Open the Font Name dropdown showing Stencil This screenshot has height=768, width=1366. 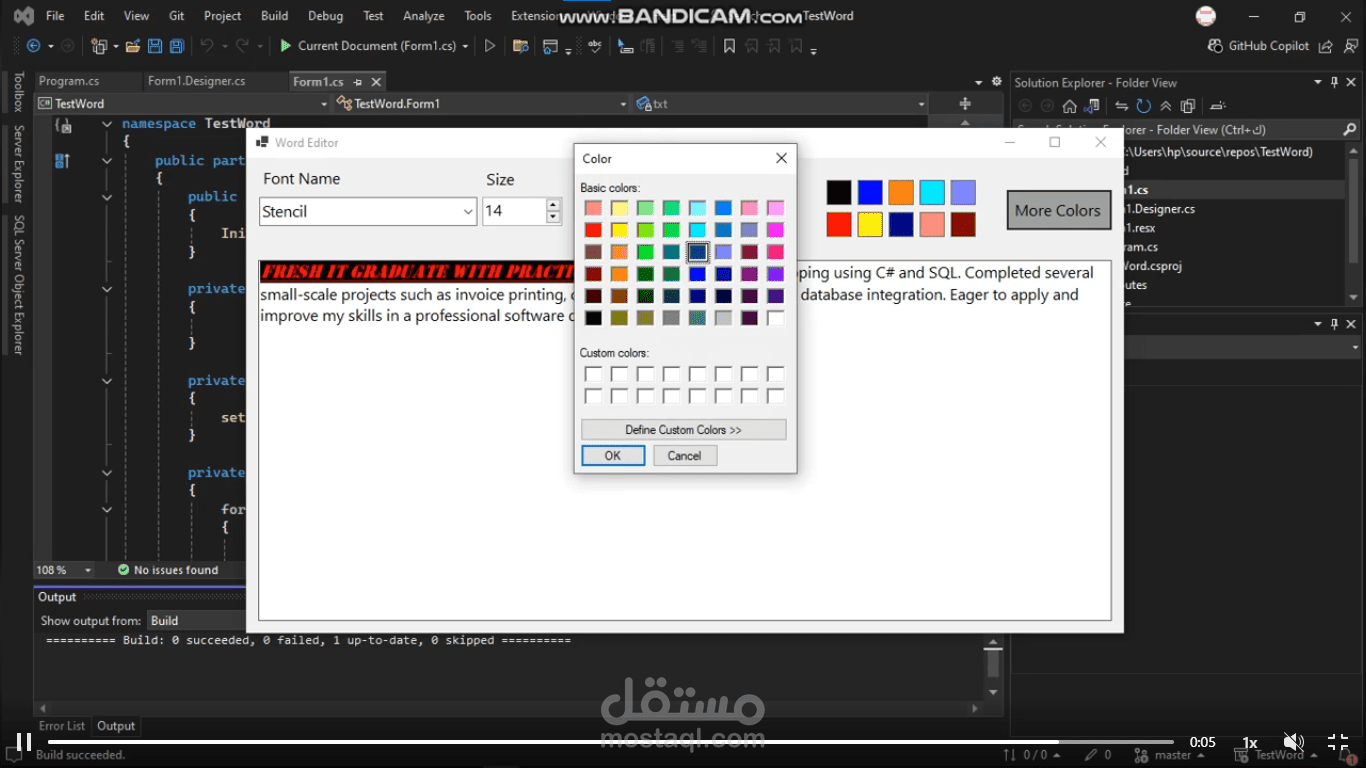pyautogui.click(x=468, y=212)
